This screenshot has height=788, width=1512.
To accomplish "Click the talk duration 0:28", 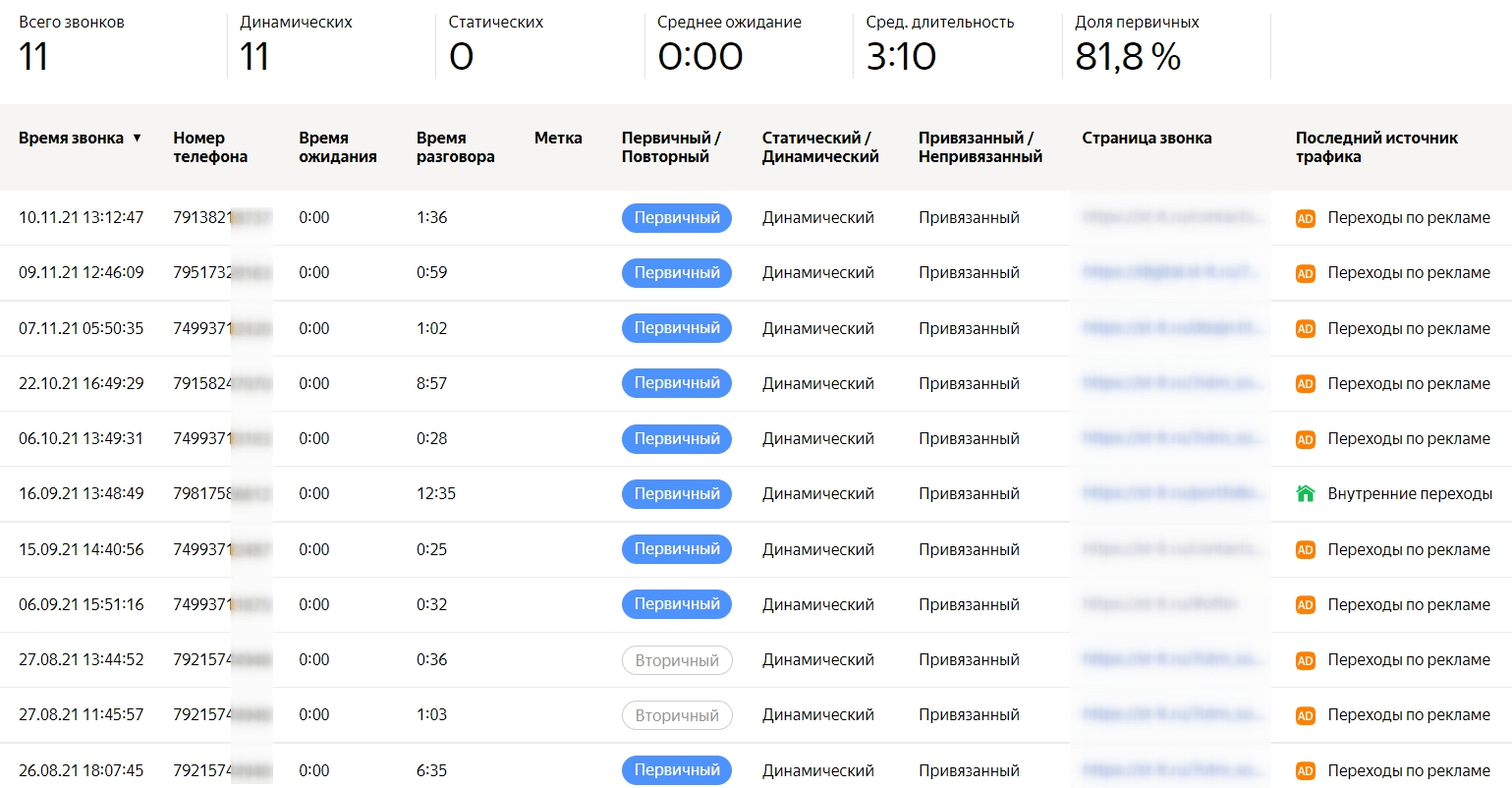I will (432, 438).
